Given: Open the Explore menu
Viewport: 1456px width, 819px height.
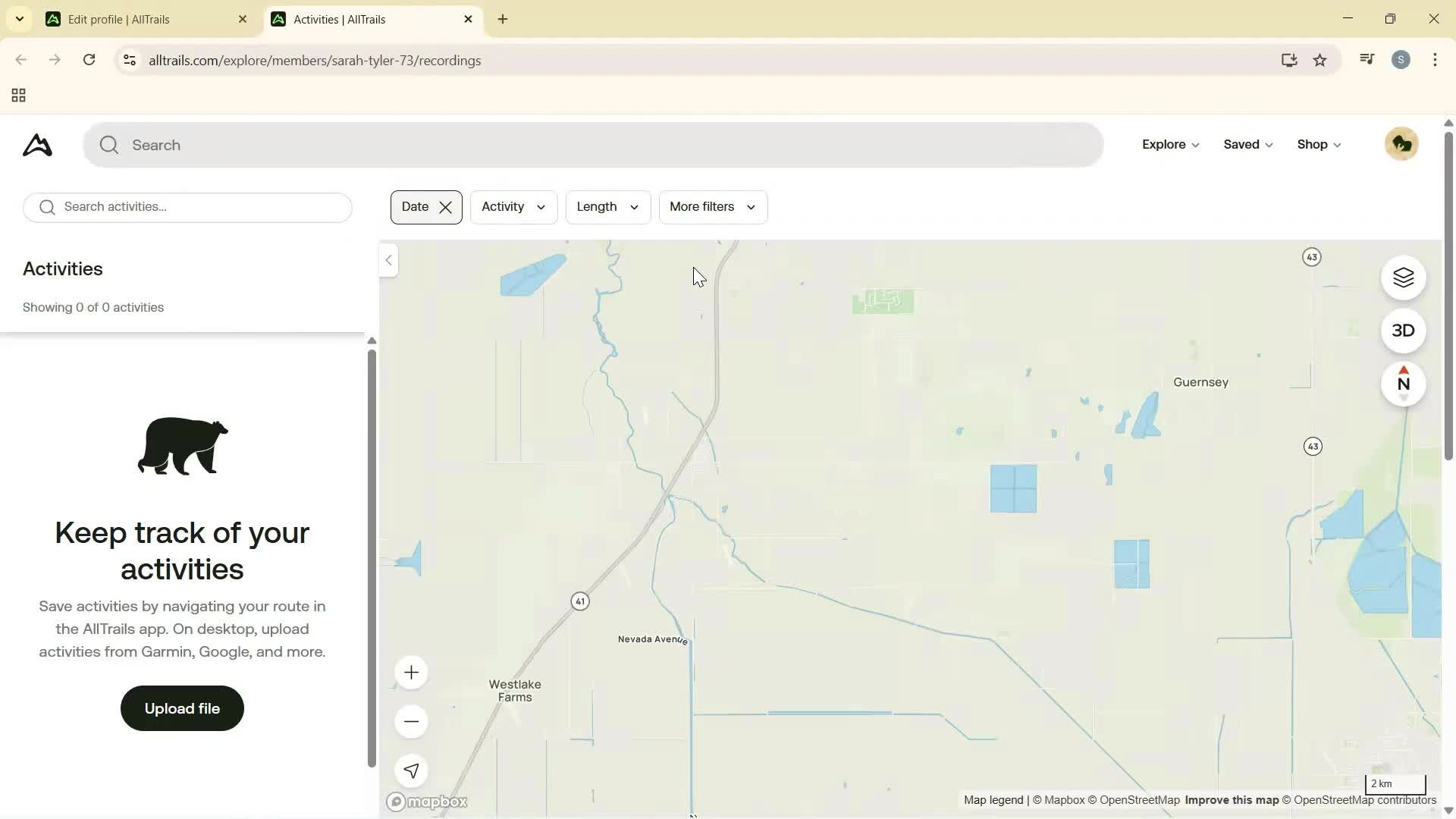Looking at the screenshot, I should click(x=1169, y=144).
